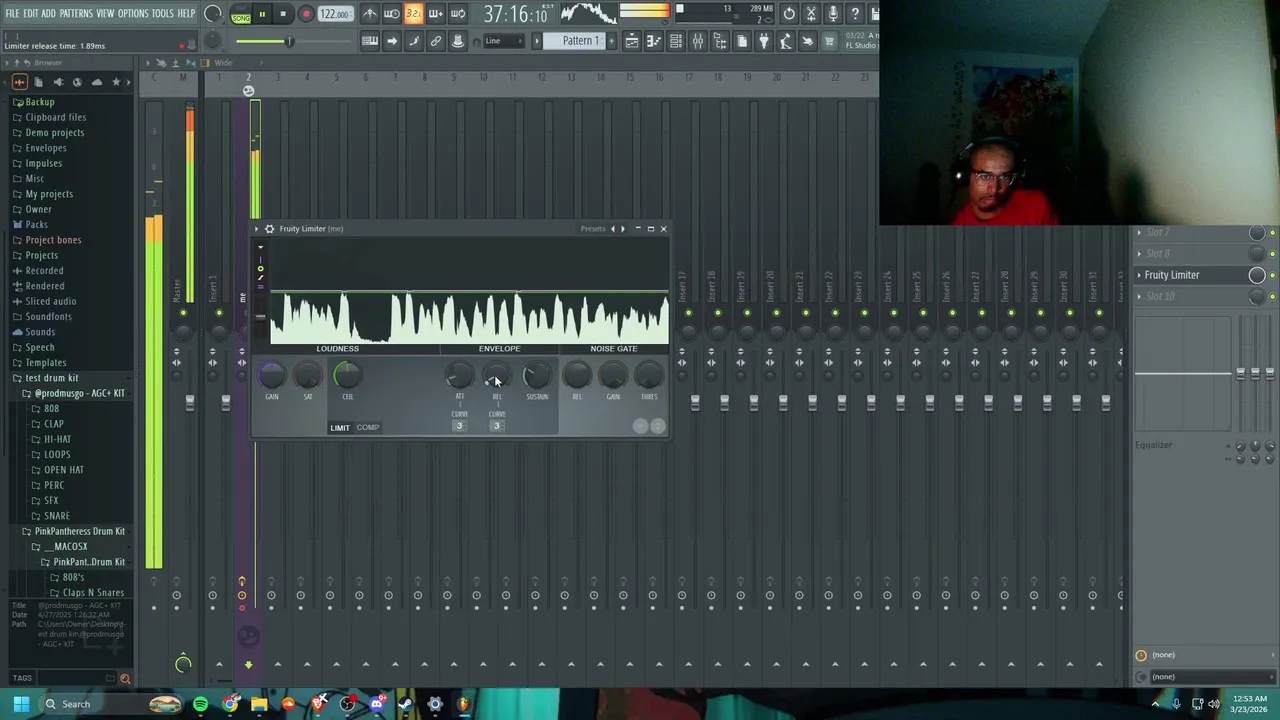Open the EDIT menu
This screenshot has height=720, width=1280.
click(31, 14)
